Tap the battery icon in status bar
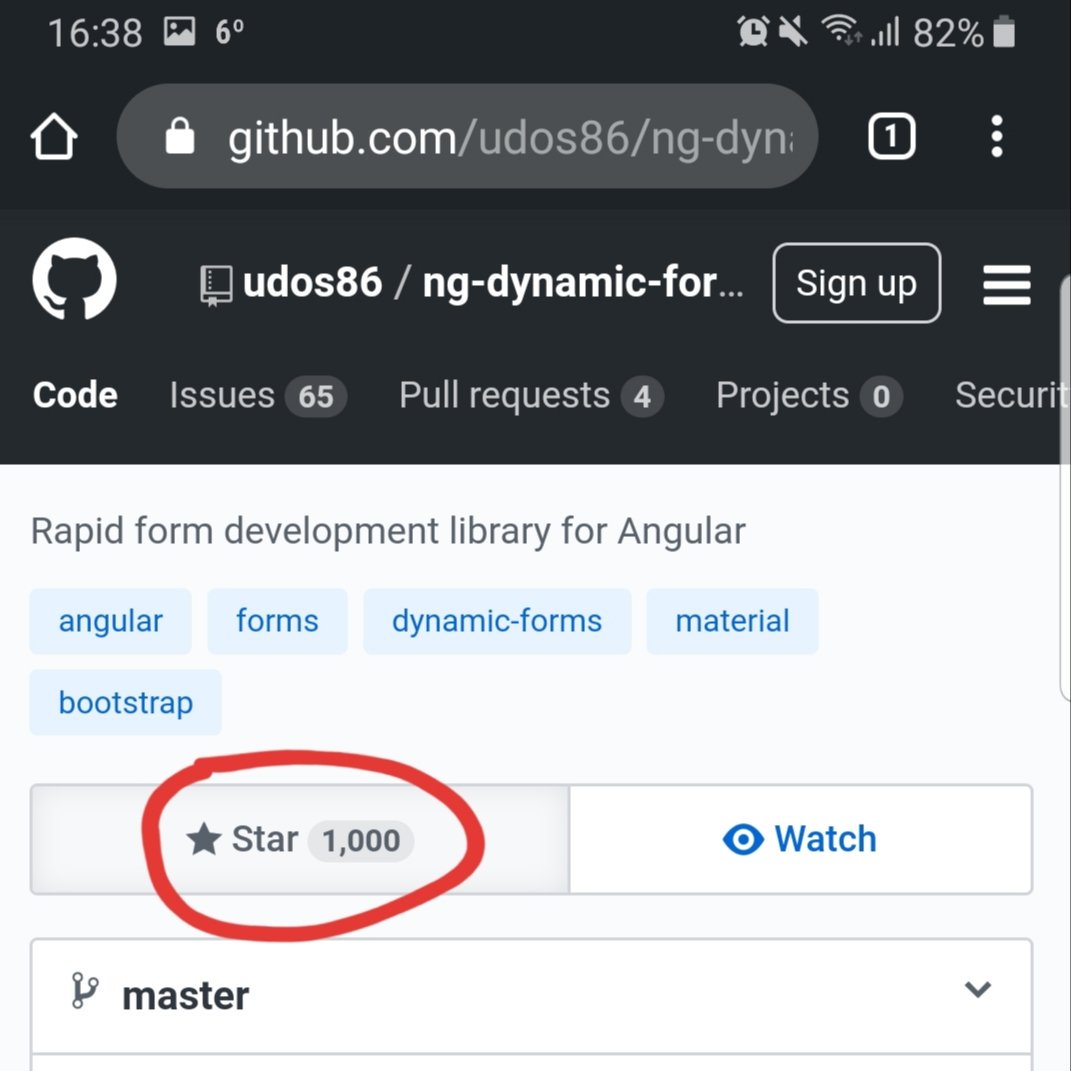The height and width of the screenshot is (1071, 1071). [x=1003, y=31]
